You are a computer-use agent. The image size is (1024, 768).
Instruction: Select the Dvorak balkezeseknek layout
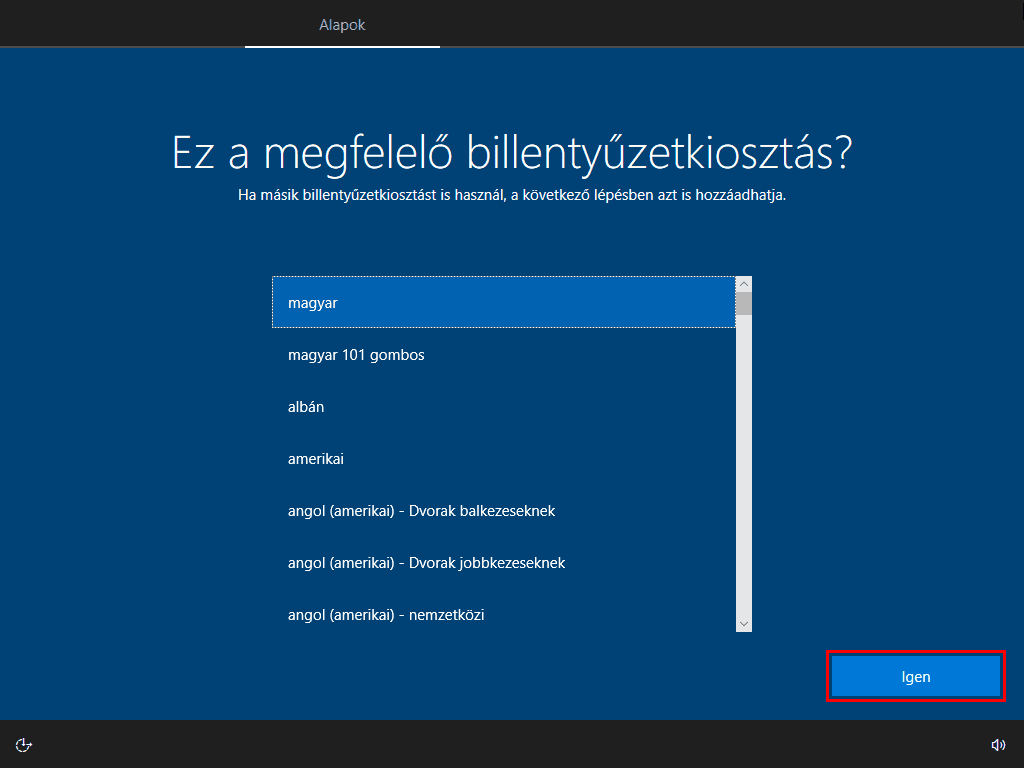click(504, 511)
